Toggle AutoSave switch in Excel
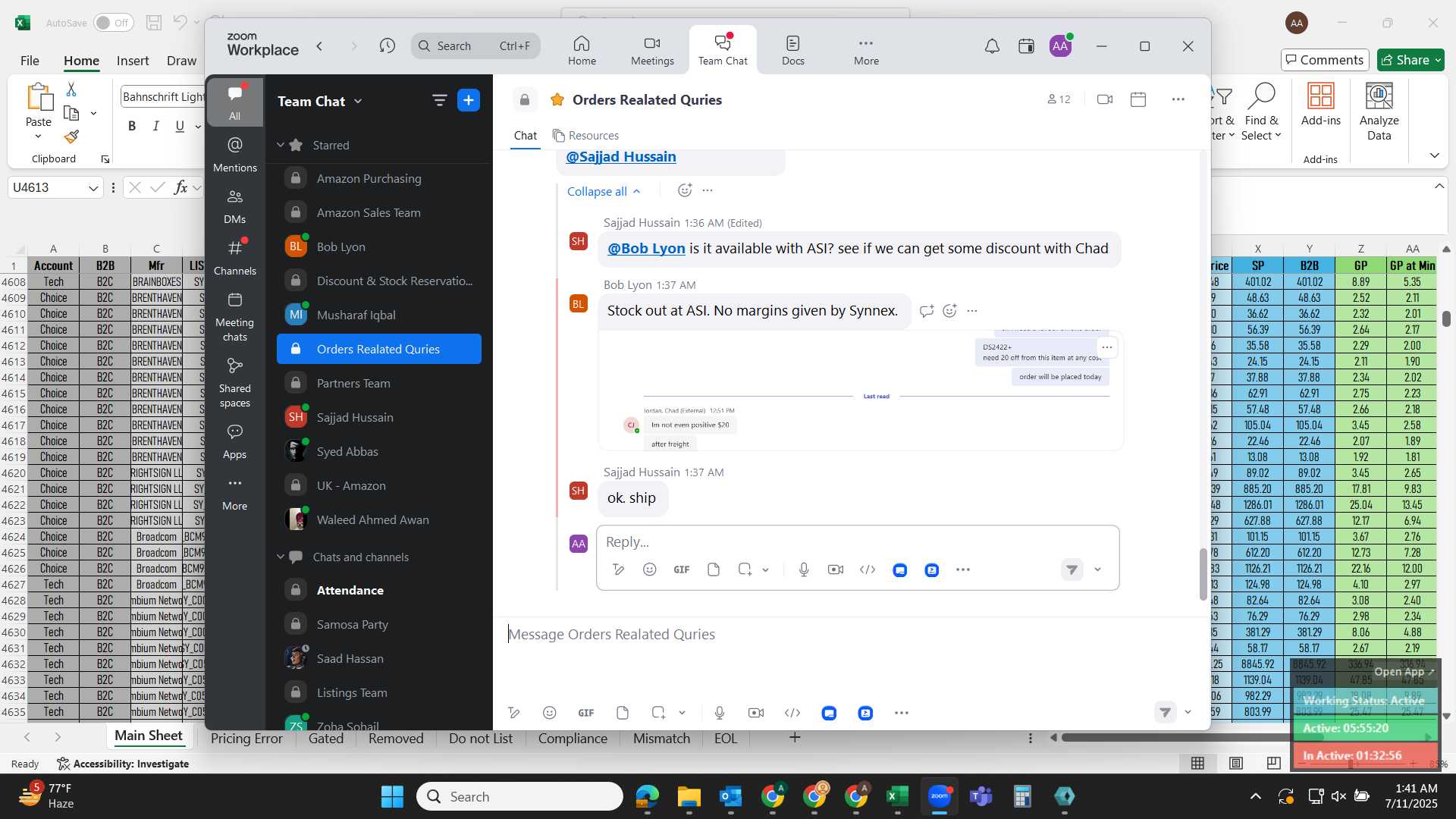The height and width of the screenshot is (819, 1456). (x=114, y=23)
